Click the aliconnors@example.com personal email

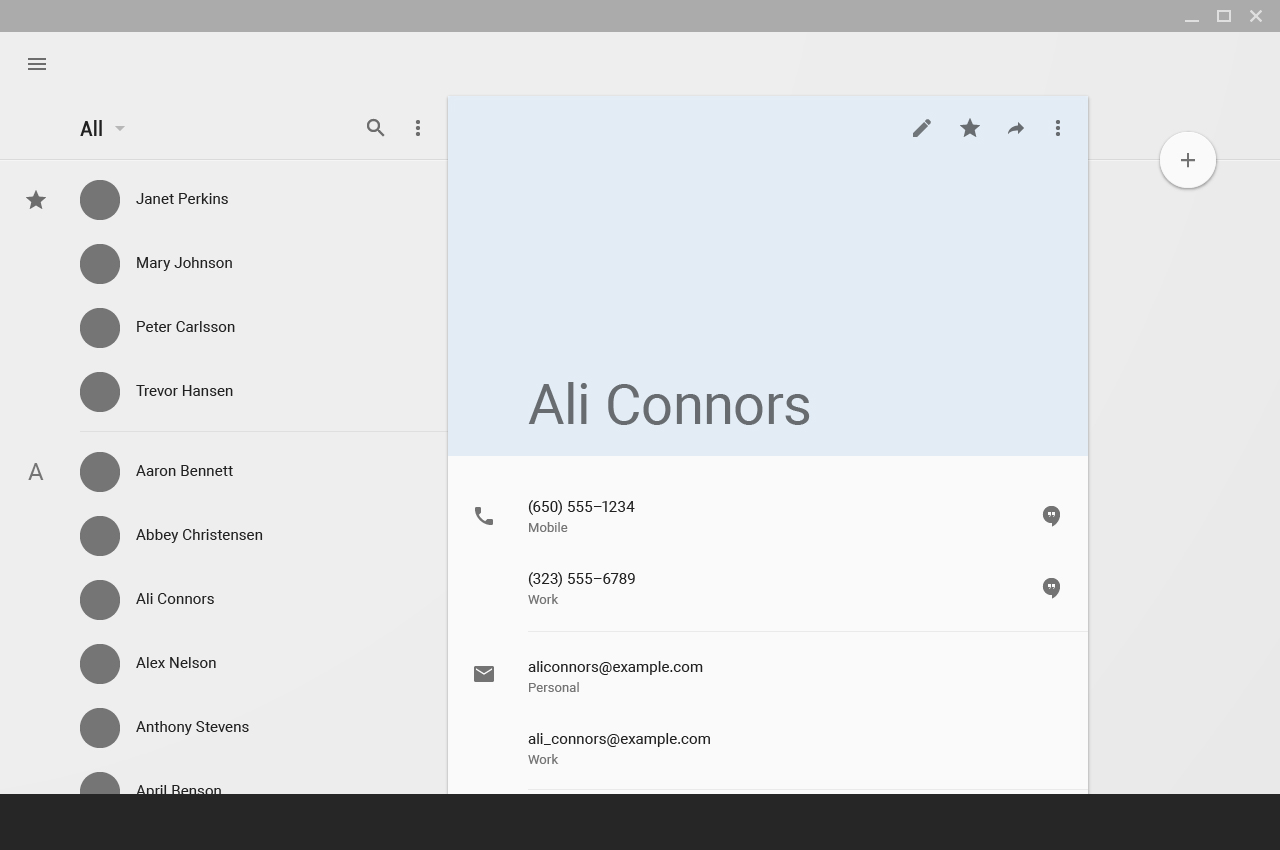615,667
